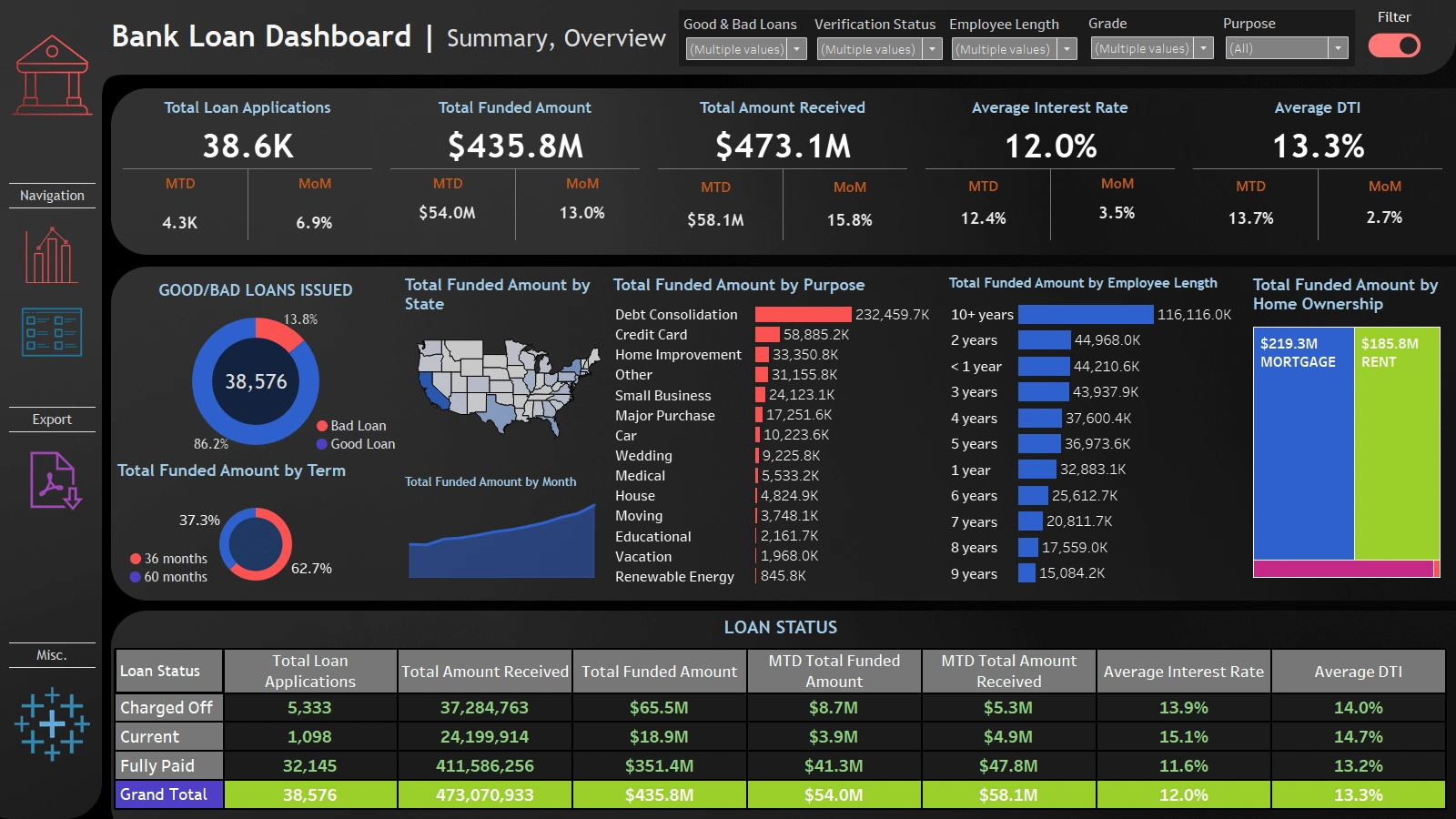Select the Credit Card purpose bar
This screenshot has width=1456, height=819.
tap(767, 334)
